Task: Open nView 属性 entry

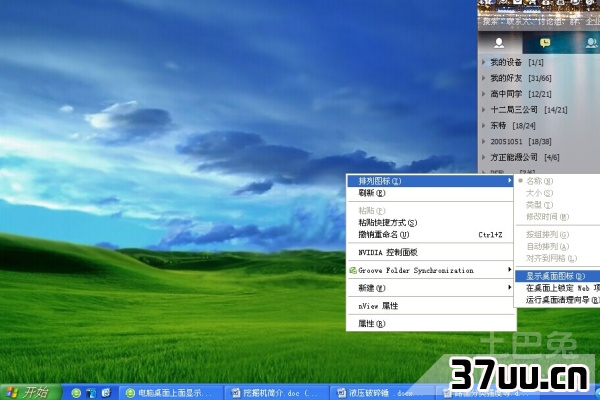Action: point(430,306)
